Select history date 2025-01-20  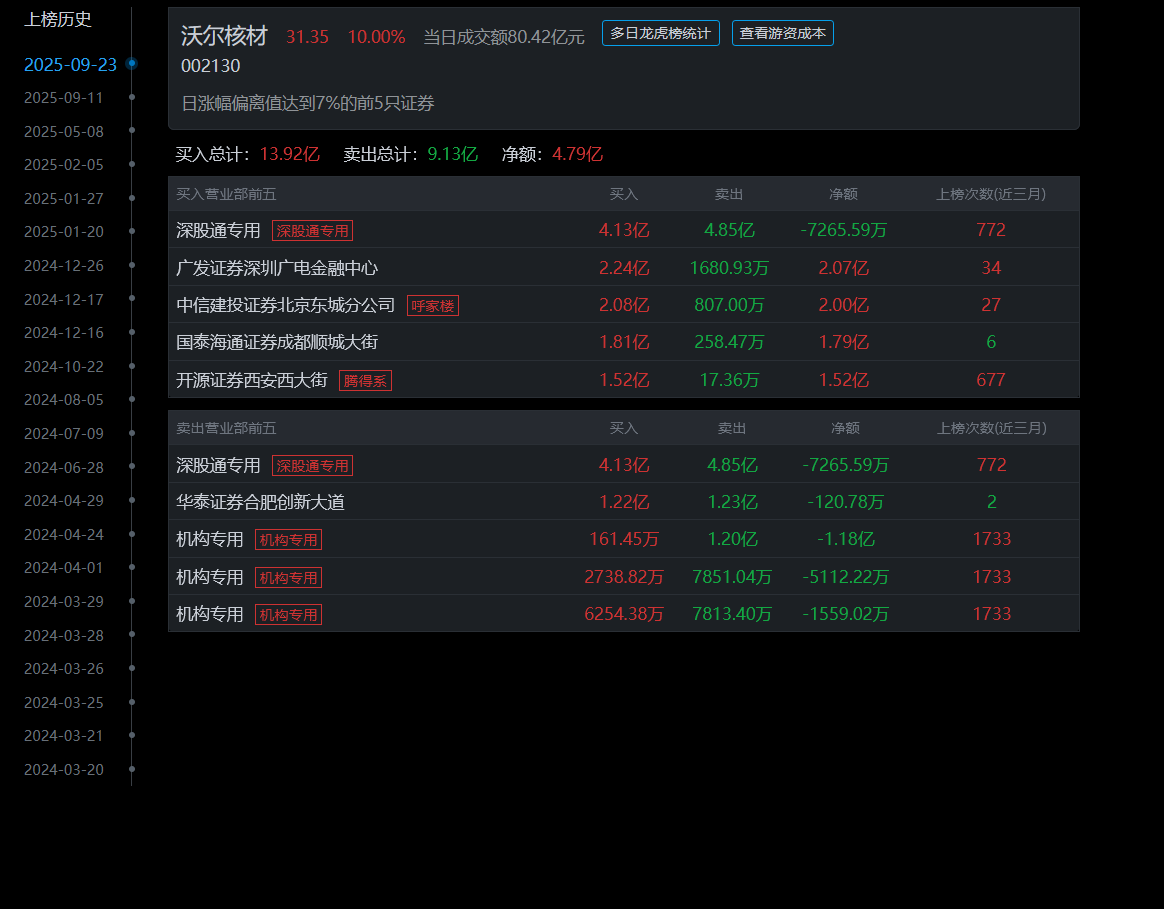click(x=64, y=232)
